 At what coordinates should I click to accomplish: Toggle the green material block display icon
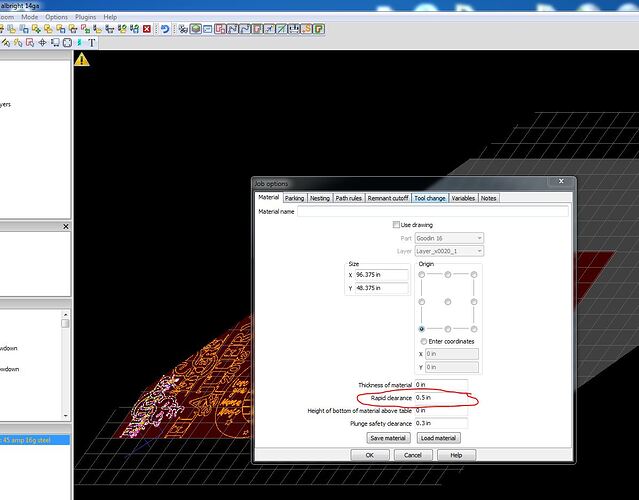[x=196, y=29]
